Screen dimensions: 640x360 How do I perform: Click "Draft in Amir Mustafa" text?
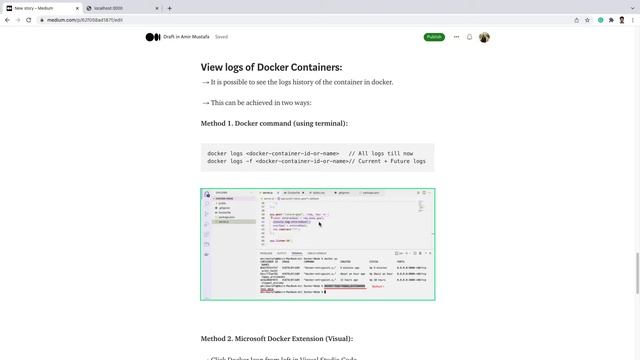point(186,37)
